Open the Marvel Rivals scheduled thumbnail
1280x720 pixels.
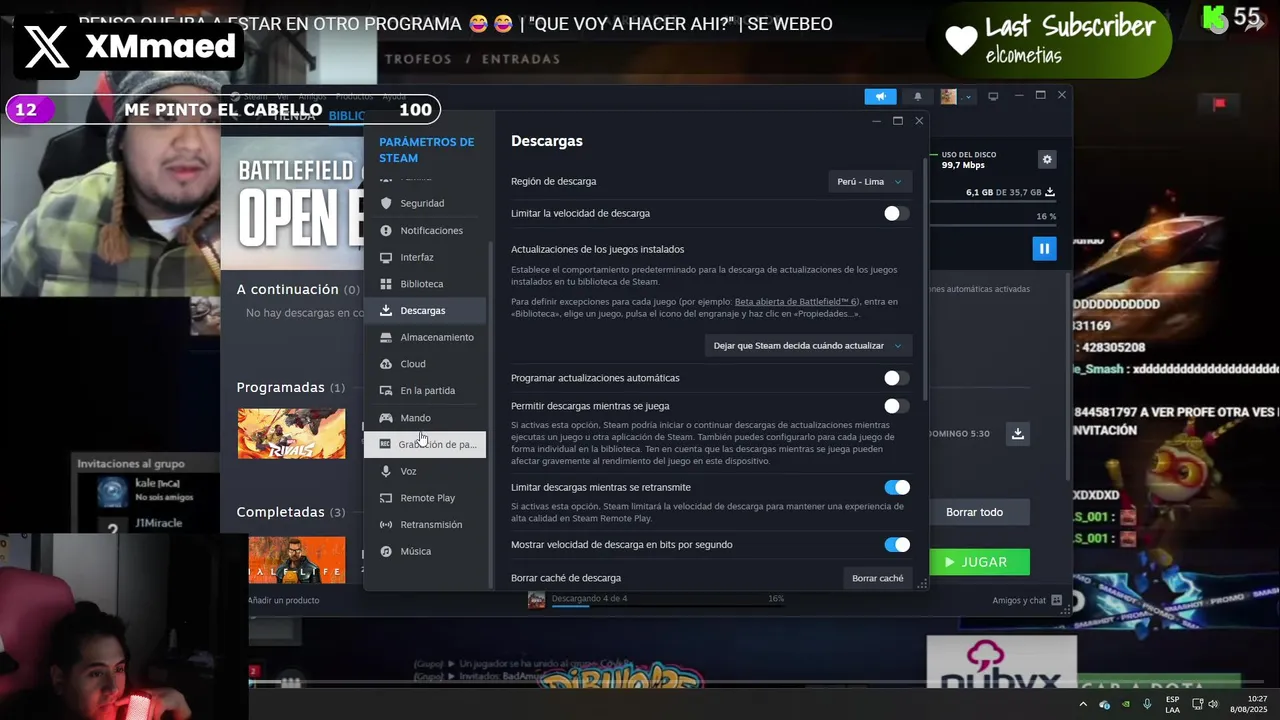tap(291, 434)
